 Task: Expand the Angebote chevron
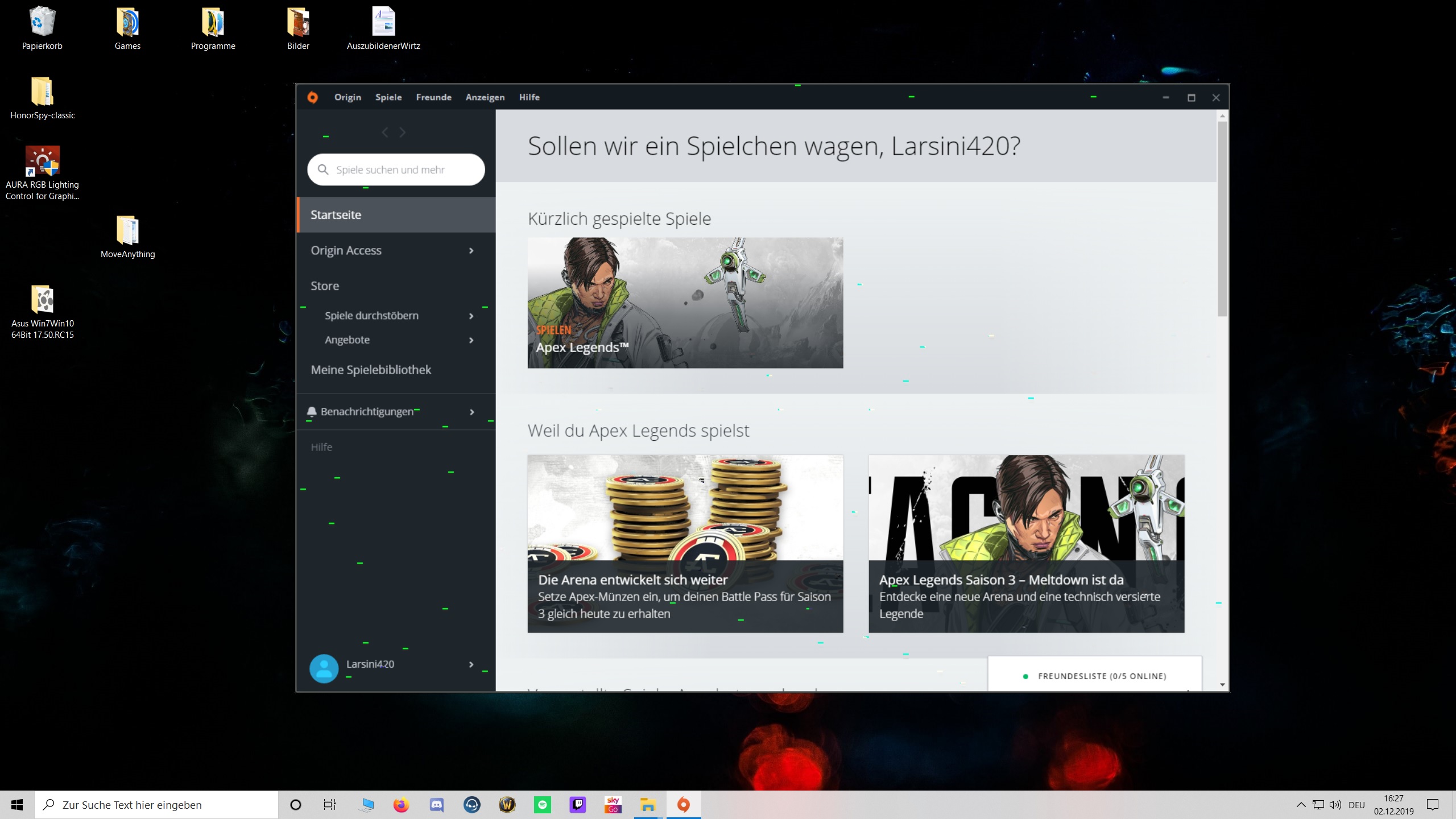471,340
